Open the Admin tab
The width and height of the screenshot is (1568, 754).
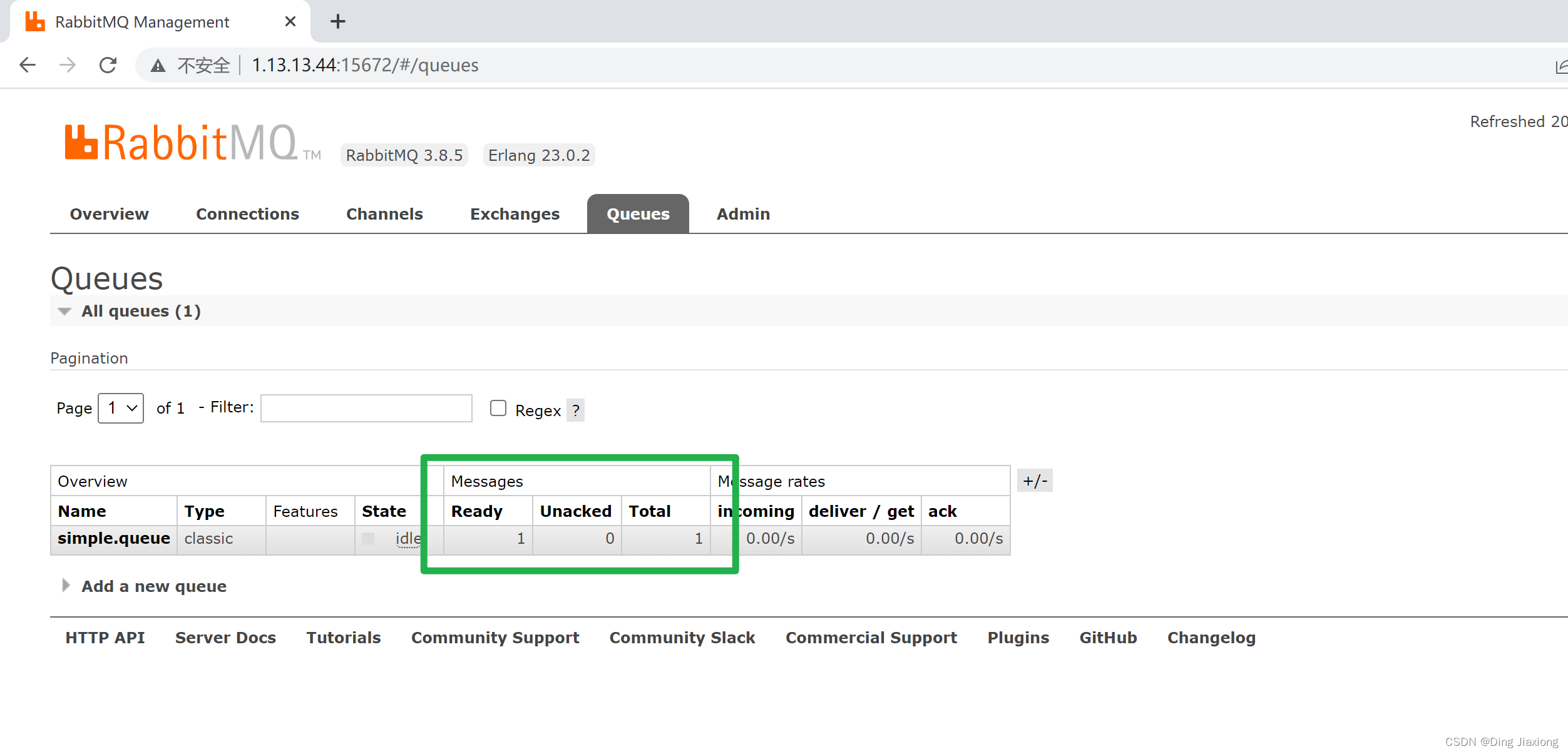click(x=743, y=214)
